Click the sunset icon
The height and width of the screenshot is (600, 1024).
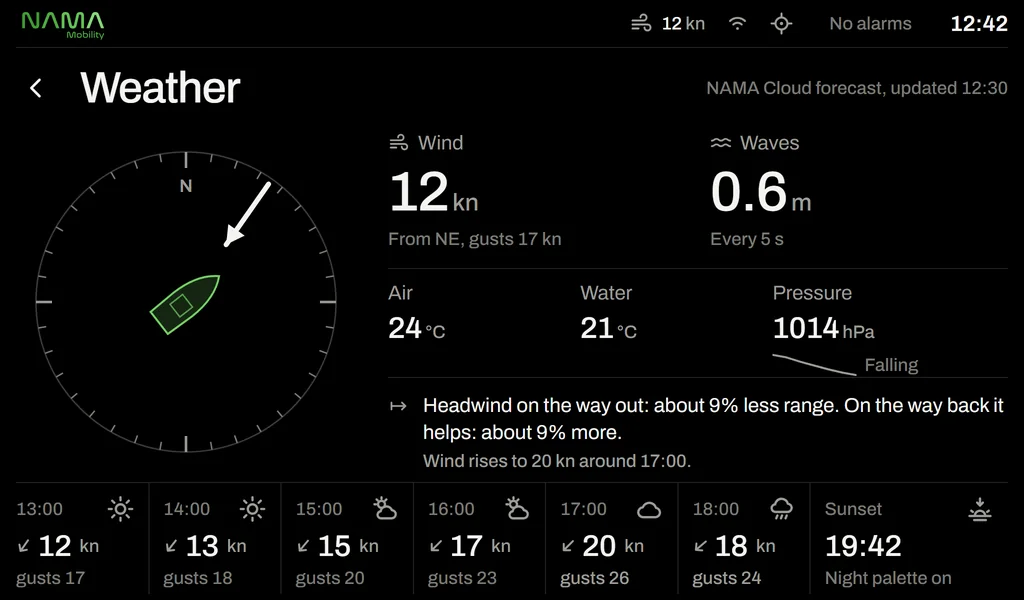980,509
